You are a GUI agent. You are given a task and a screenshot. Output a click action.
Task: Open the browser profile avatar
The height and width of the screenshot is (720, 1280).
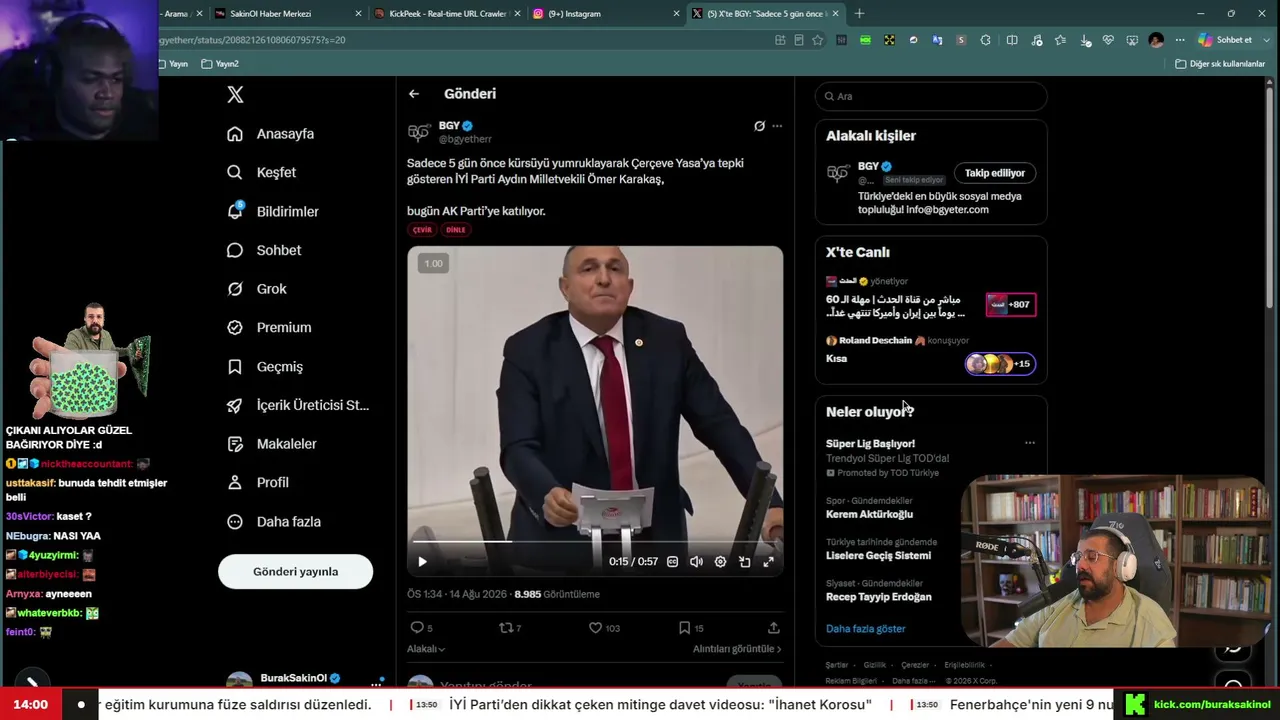pos(1156,40)
